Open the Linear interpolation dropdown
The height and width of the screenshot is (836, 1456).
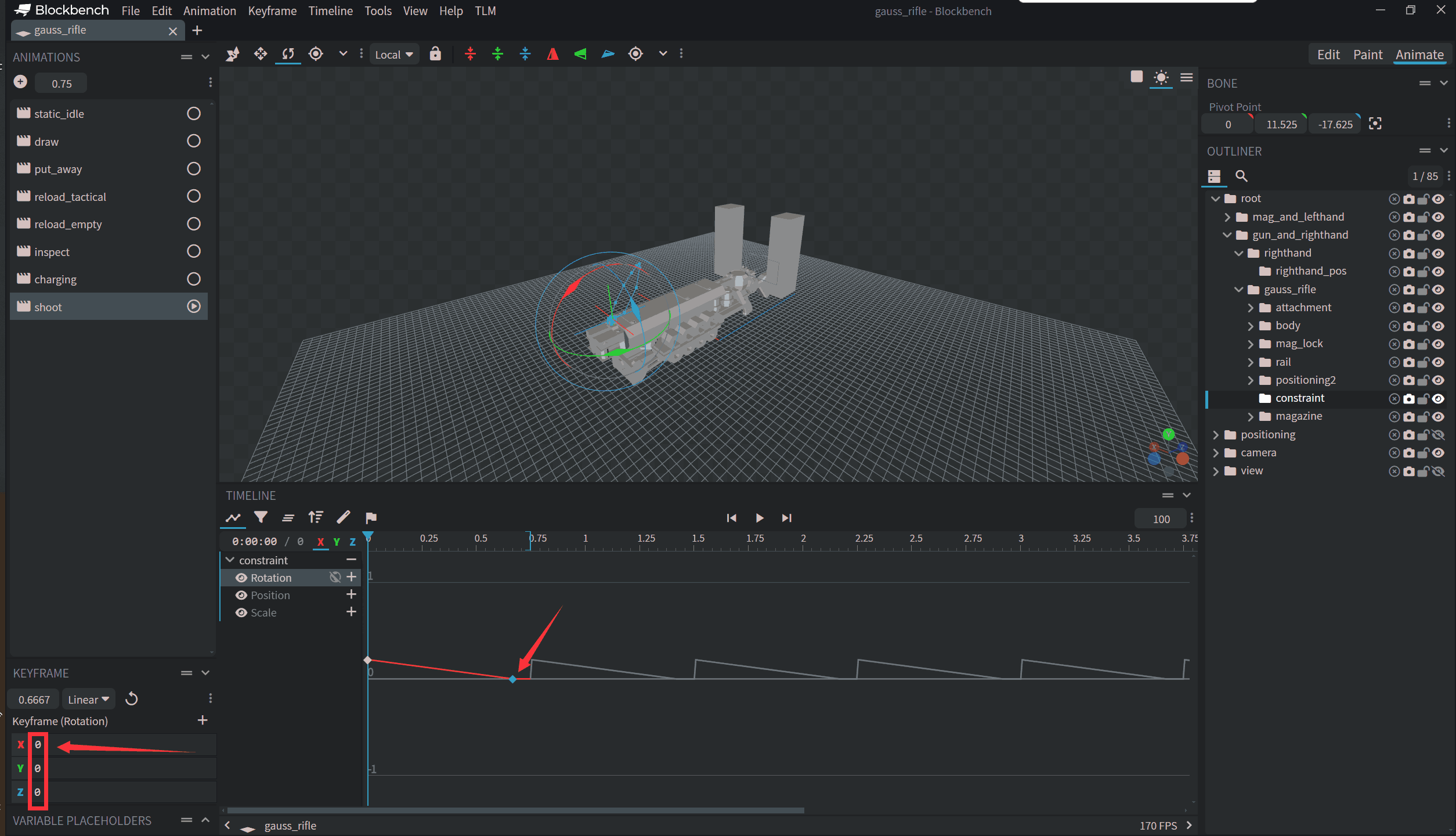[x=89, y=699]
